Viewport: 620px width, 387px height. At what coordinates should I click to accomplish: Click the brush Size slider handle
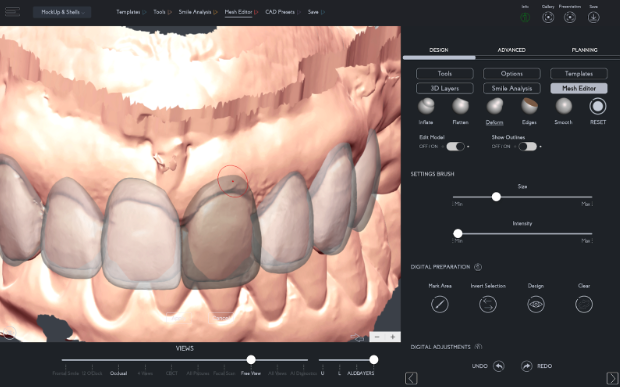pos(496,197)
